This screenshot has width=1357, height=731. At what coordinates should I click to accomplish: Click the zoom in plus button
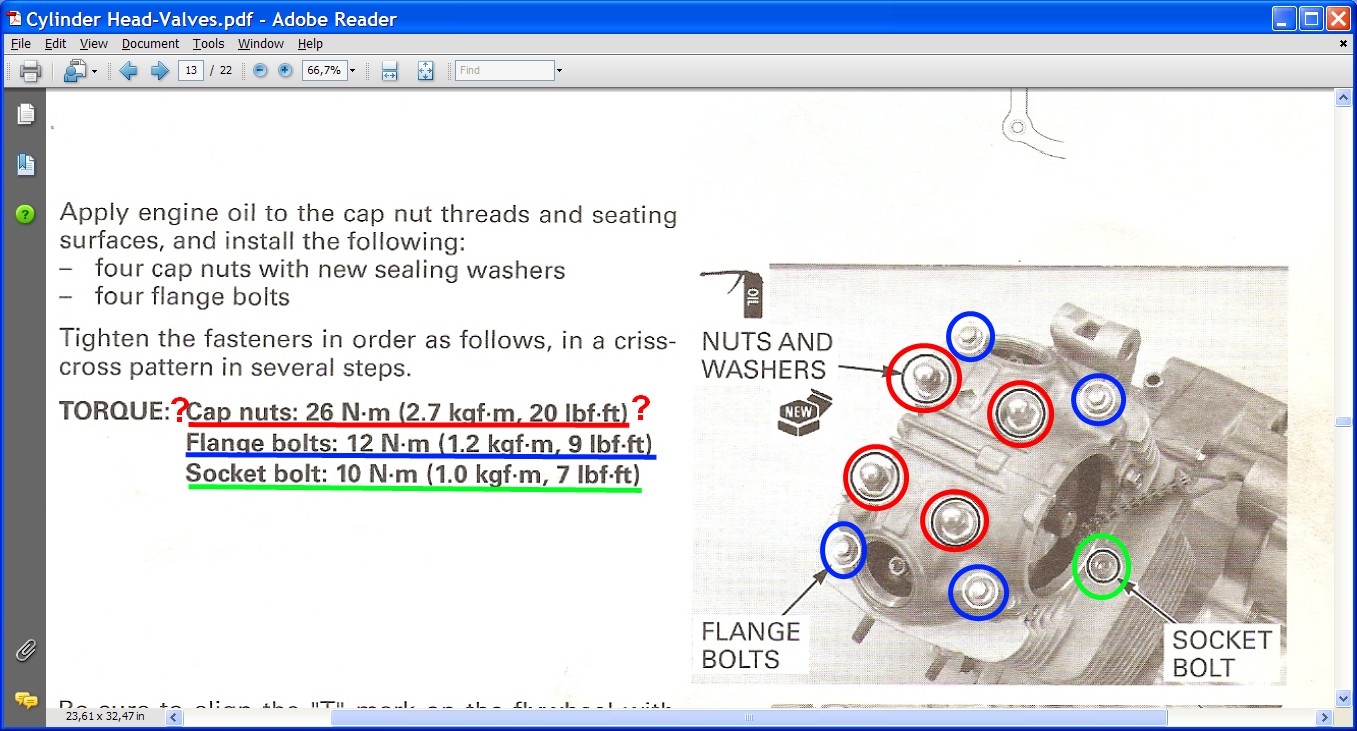[285, 71]
